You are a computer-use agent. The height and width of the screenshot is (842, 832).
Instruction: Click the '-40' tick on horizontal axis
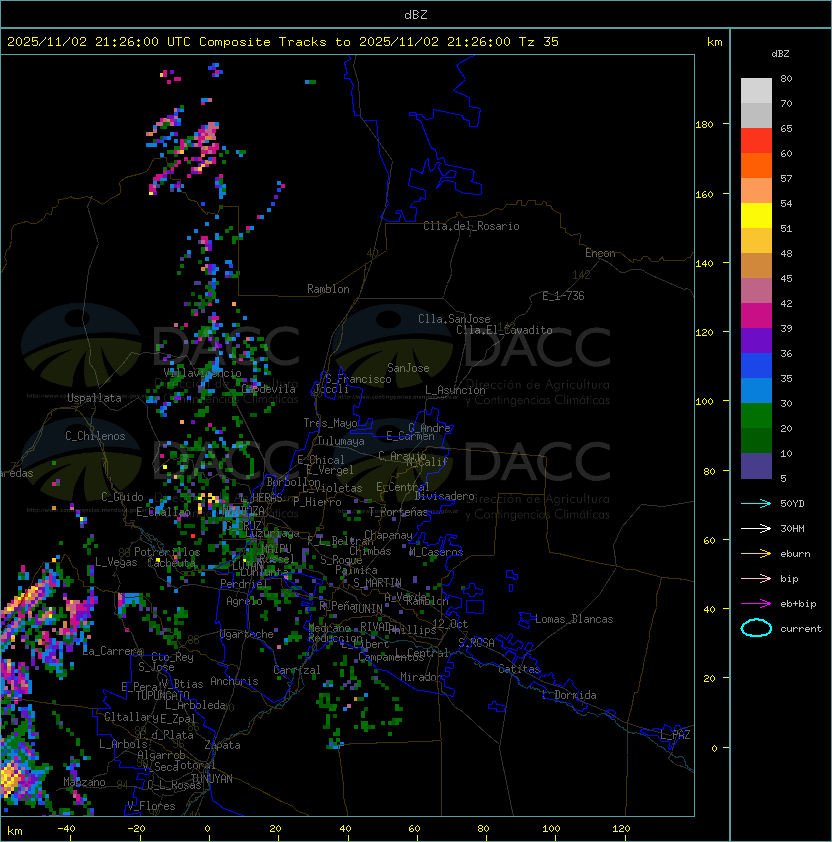pyautogui.click(x=67, y=829)
